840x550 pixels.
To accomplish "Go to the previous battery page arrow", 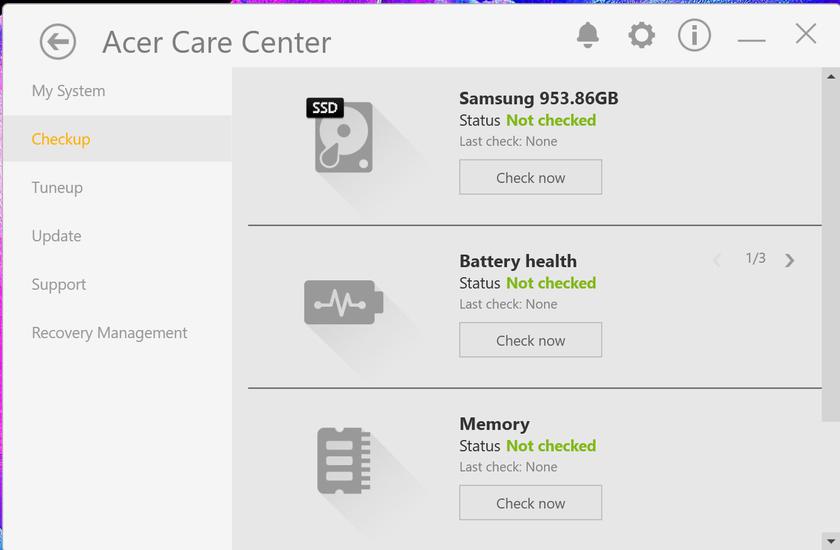I will tap(716, 260).
